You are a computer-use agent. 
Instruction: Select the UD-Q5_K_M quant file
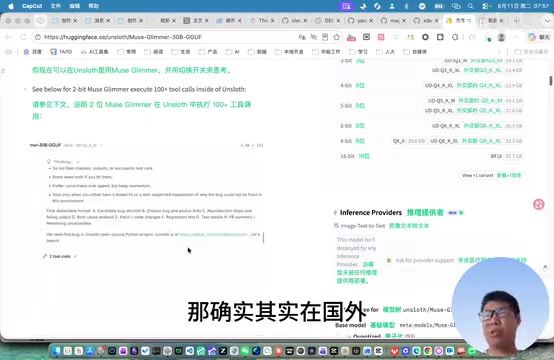coord(475,101)
